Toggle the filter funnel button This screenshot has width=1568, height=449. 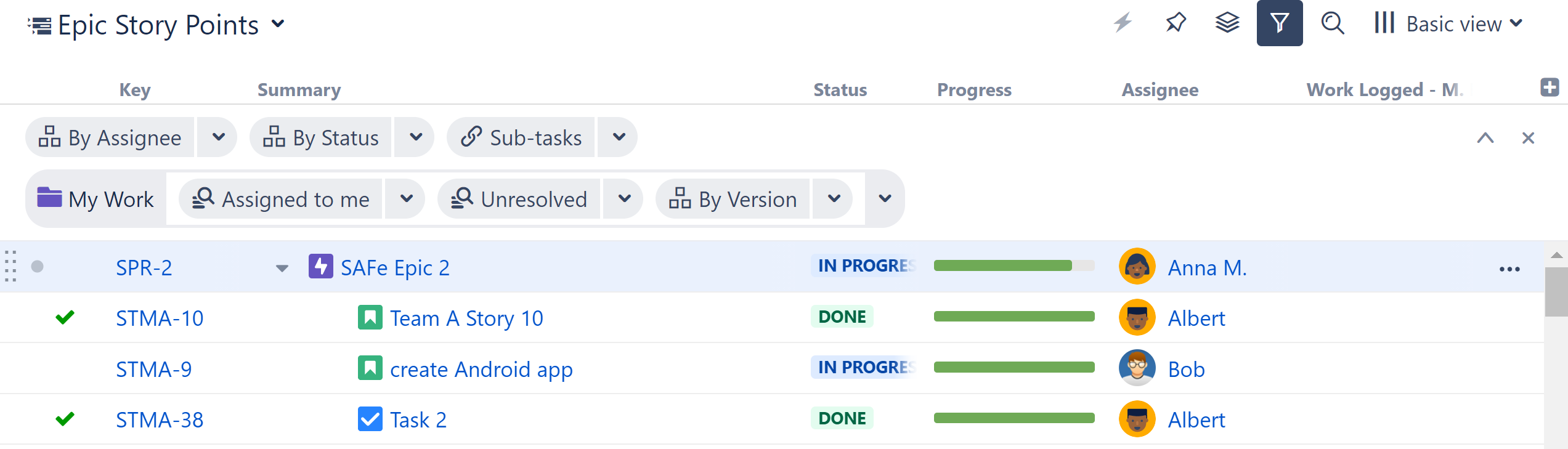1280,23
